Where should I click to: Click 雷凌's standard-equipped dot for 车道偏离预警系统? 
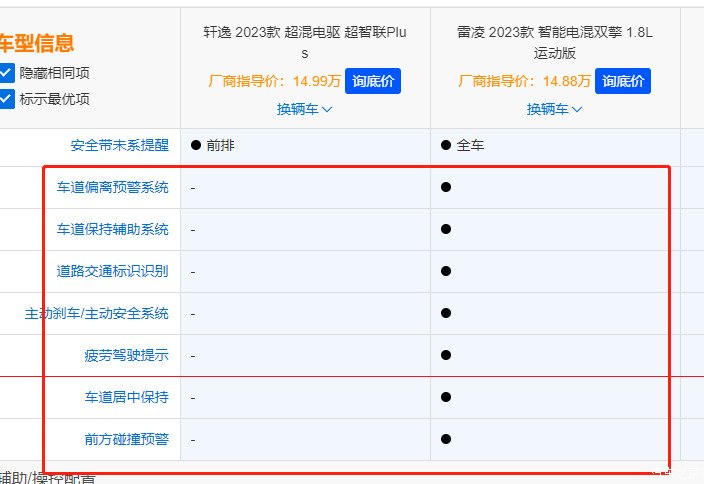click(x=446, y=187)
